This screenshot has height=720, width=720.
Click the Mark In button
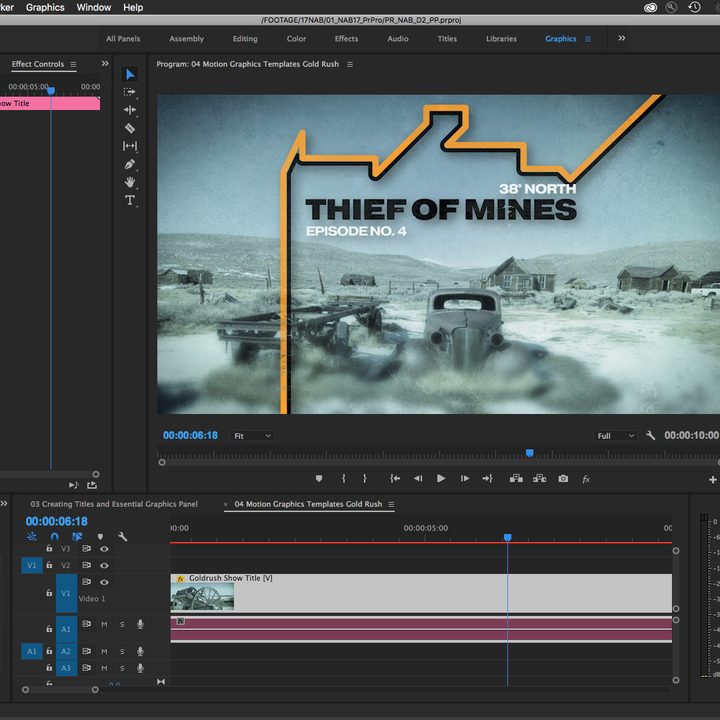pos(343,478)
